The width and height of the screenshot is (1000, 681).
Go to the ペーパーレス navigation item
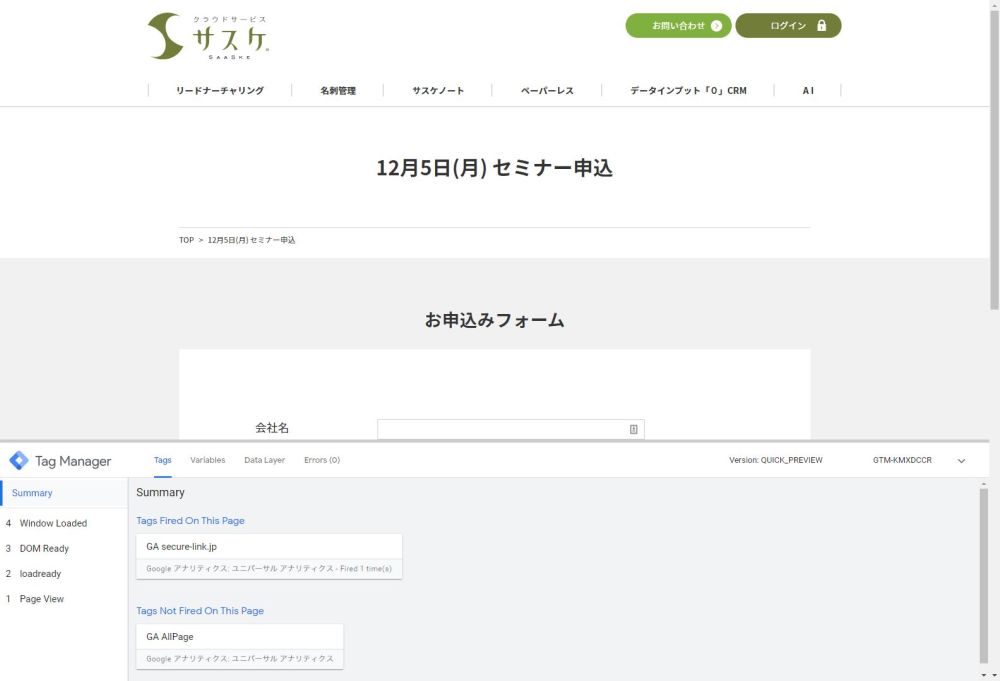coord(547,91)
